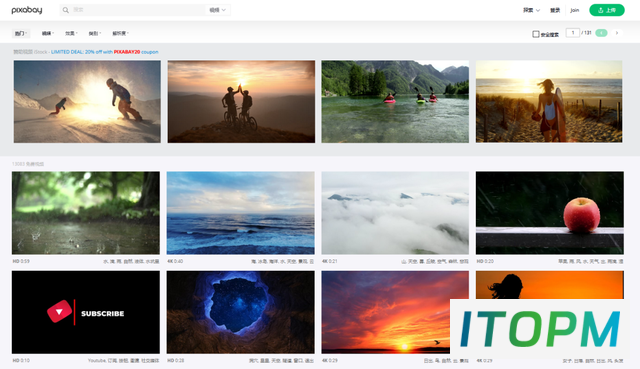The height and width of the screenshot is (369, 640).
Task: Go to the next page arrow
Action: pyautogui.click(x=617, y=33)
